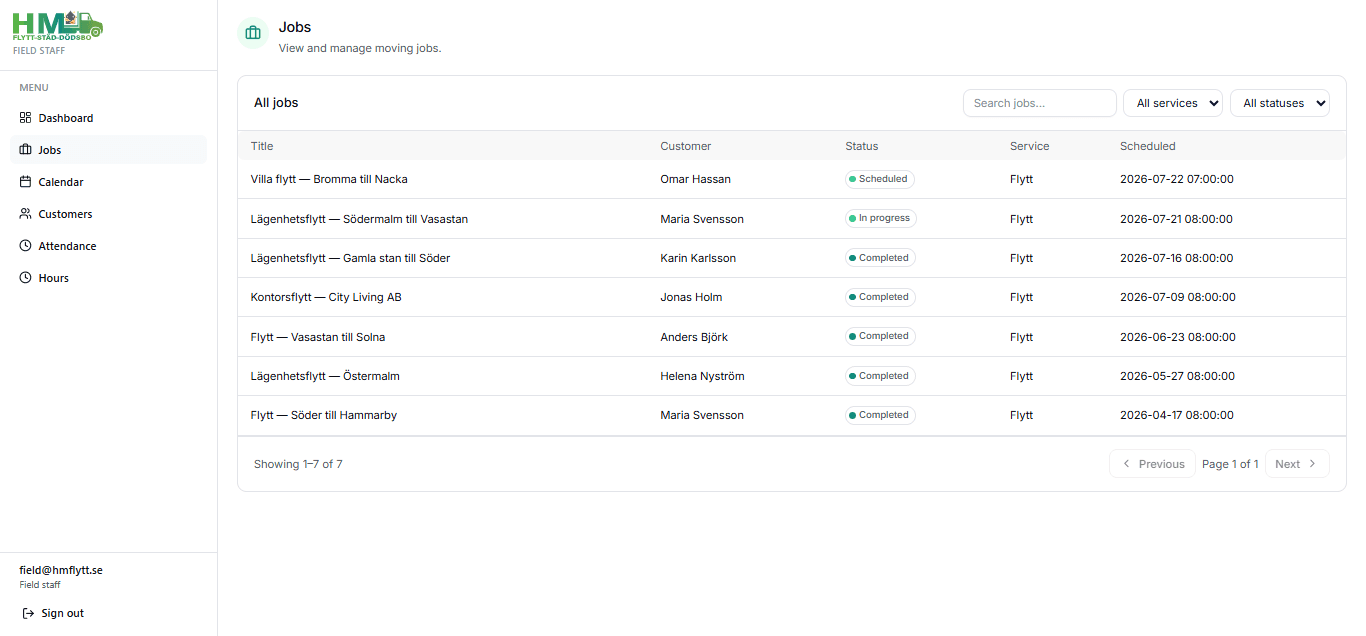Image resolution: width=1366 pixels, height=636 pixels.
Task: Click Flytt service in Omar Hassan row
Action: click(1021, 179)
